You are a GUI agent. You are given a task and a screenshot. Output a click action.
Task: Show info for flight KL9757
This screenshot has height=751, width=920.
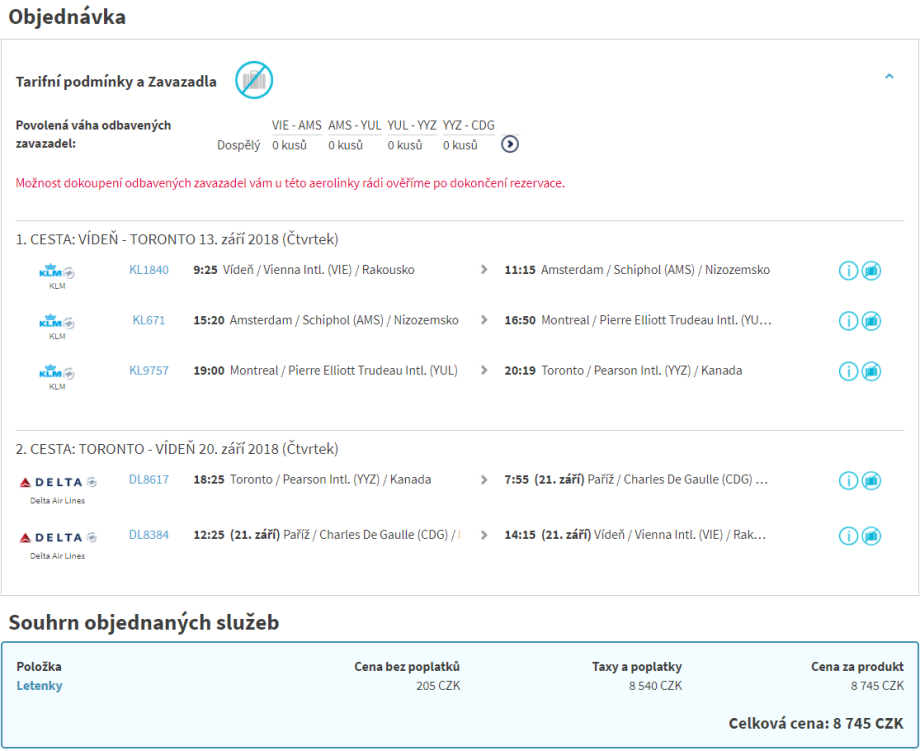(x=848, y=371)
